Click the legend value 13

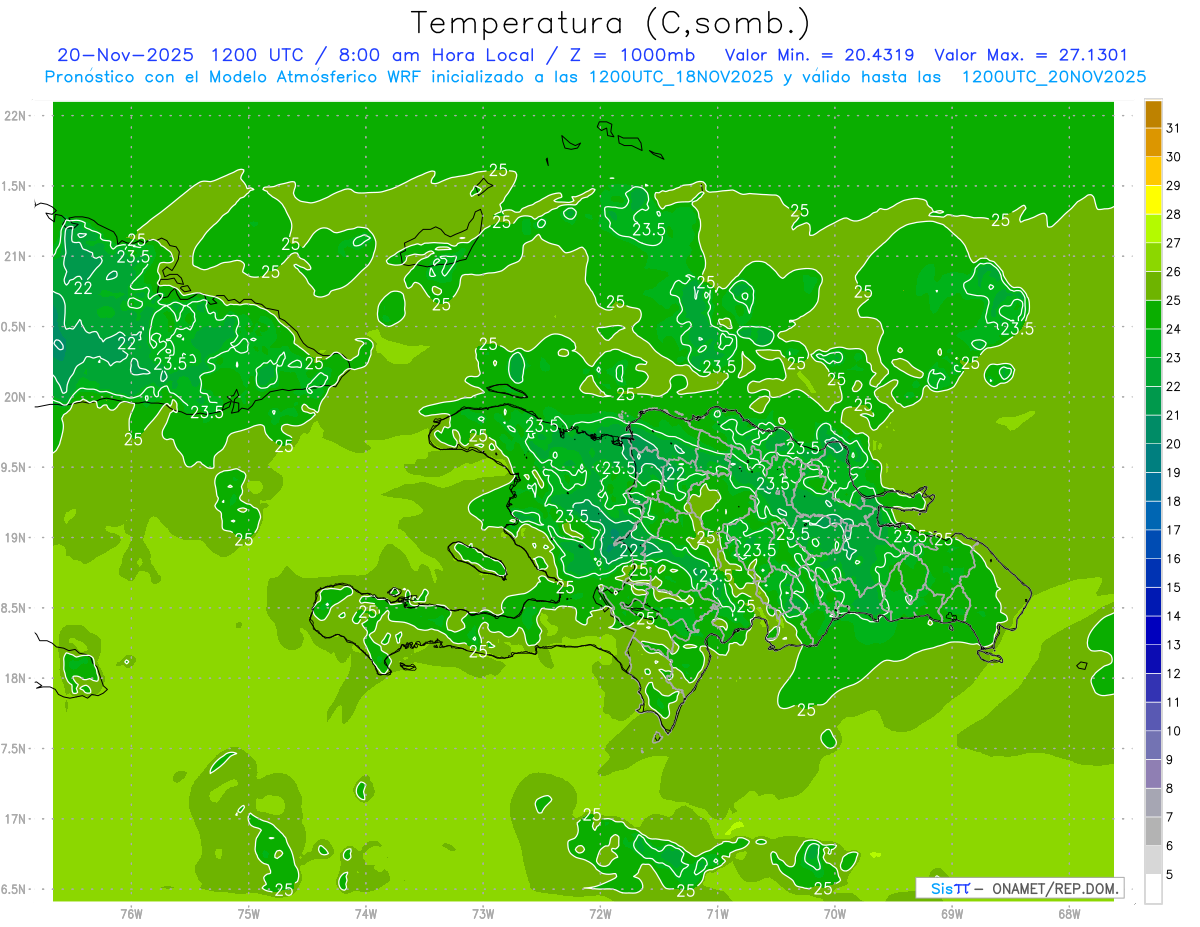click(1173, 645)
